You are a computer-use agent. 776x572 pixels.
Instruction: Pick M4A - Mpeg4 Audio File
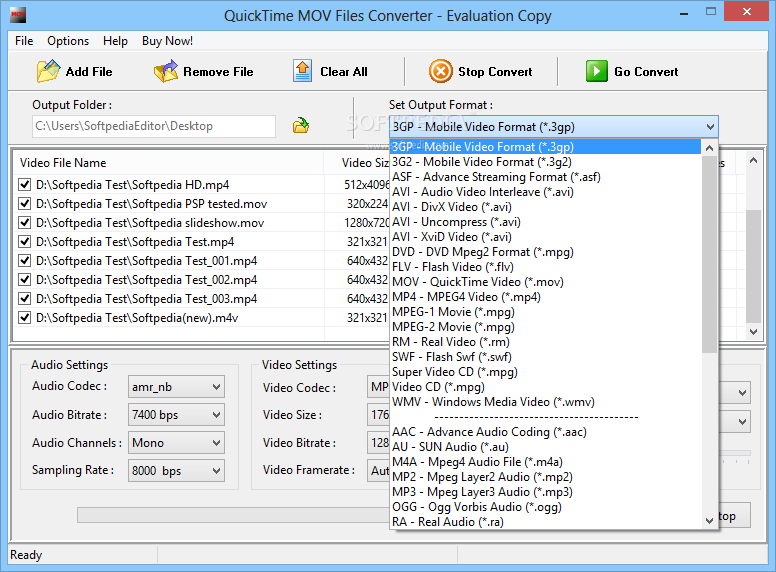[x=546, y=462]
